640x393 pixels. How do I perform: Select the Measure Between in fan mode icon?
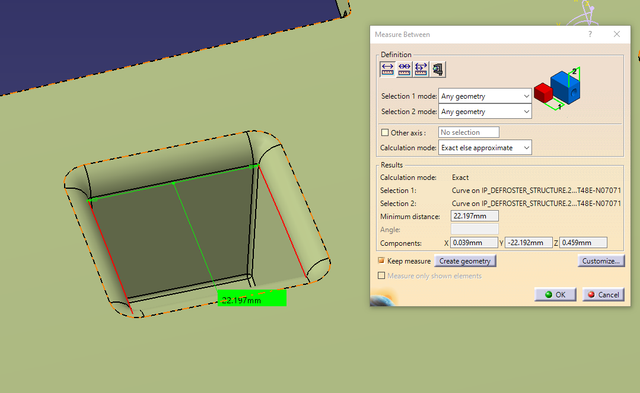coord(421,69)
